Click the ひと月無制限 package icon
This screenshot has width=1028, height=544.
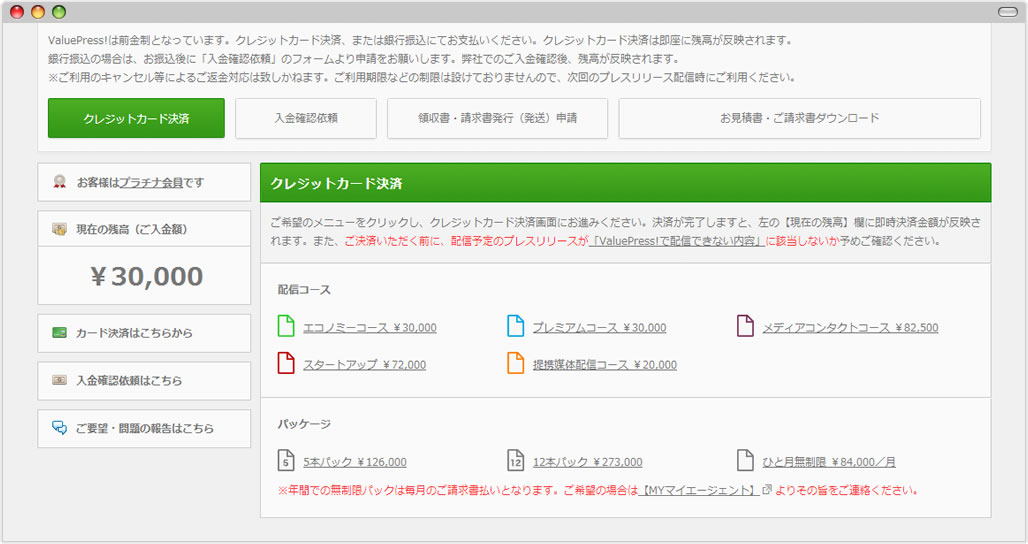[744, 461]
